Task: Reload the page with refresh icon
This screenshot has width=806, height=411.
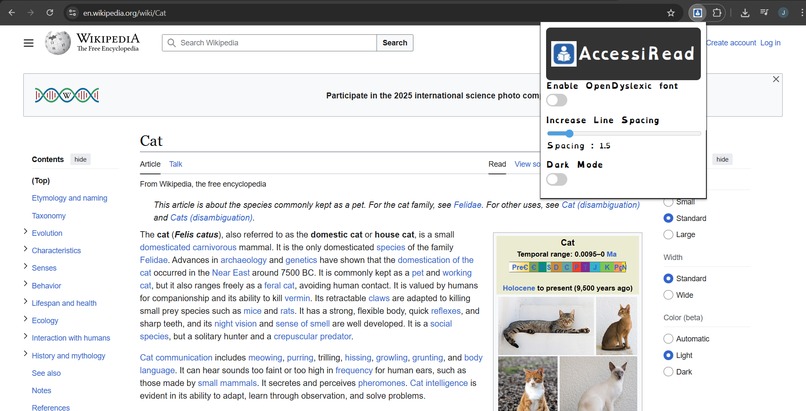Action: click(x=50, y=13)
